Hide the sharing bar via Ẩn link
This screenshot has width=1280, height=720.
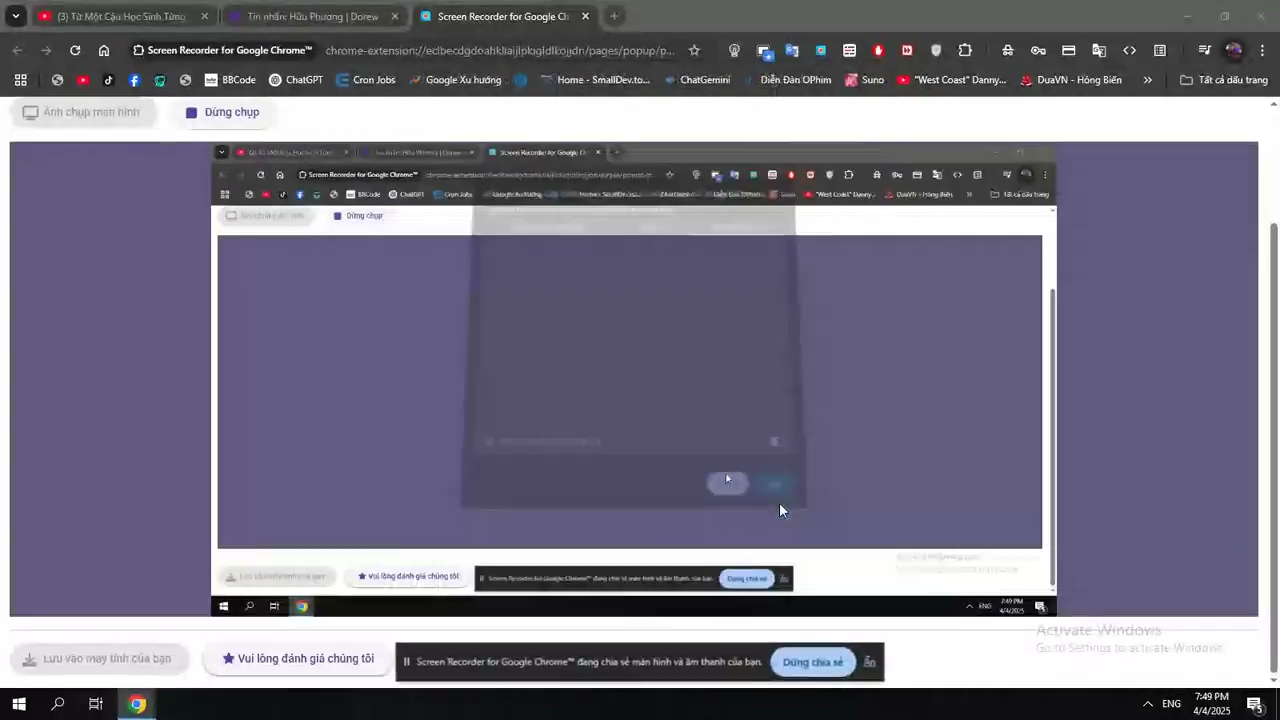[x=870, y=662]
